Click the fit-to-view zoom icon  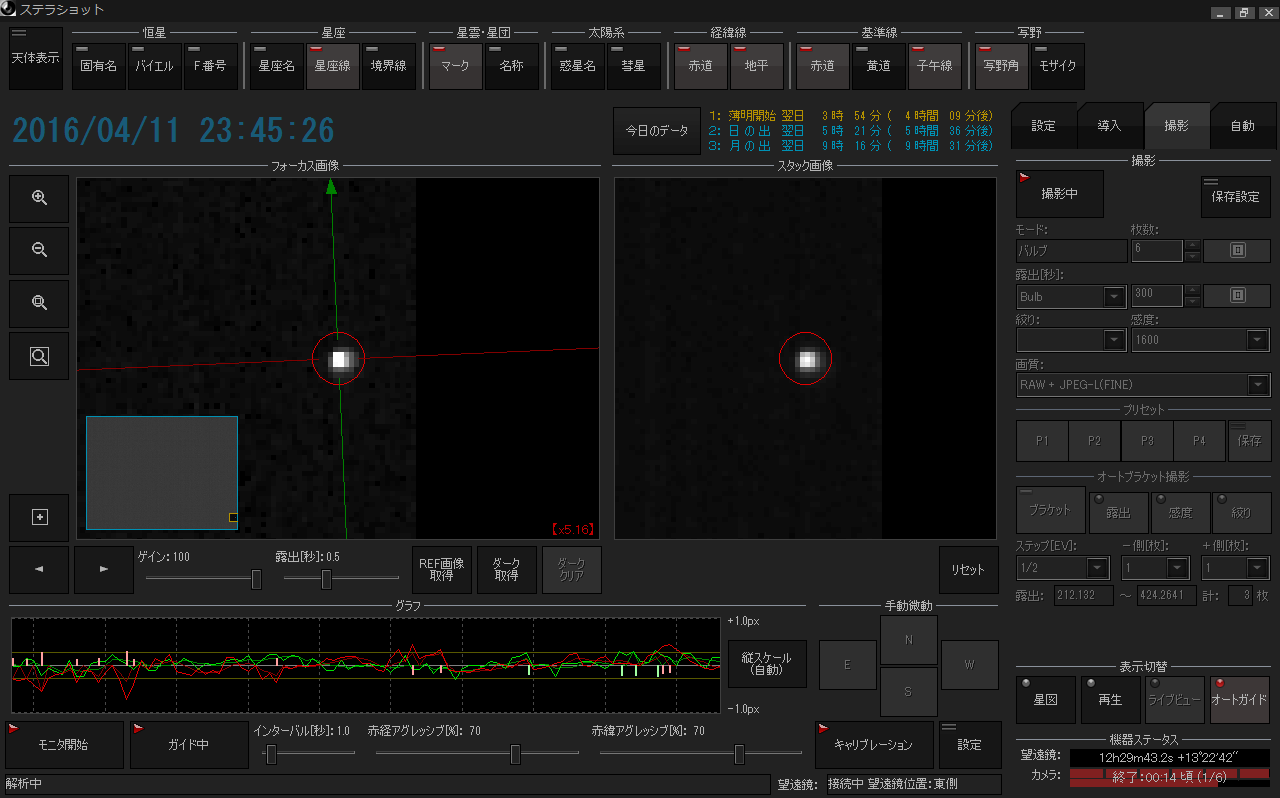pos(39,303)
